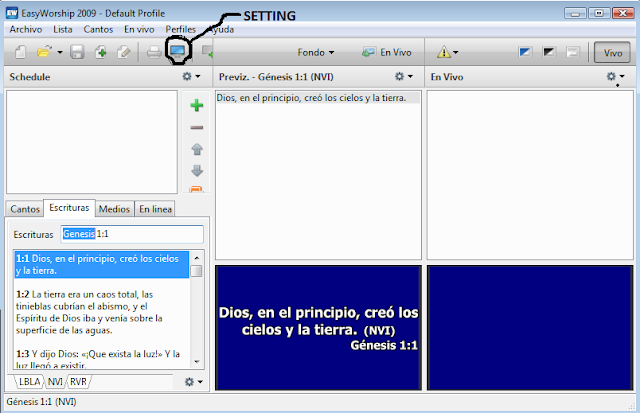Open the preview panel gear menu

[x=404, y=76]
